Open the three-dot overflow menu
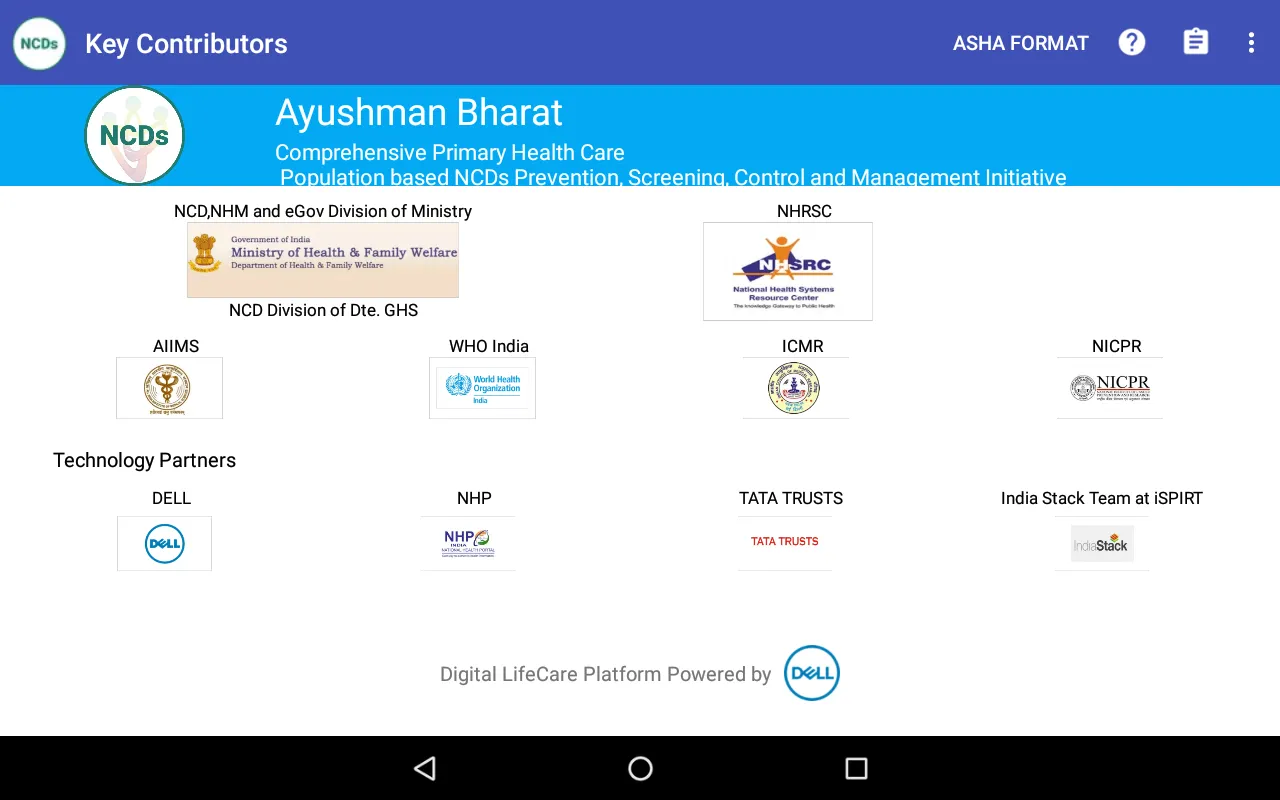Image resolution: width=1280 pixels, height=800 pixels. point(1250,42)
